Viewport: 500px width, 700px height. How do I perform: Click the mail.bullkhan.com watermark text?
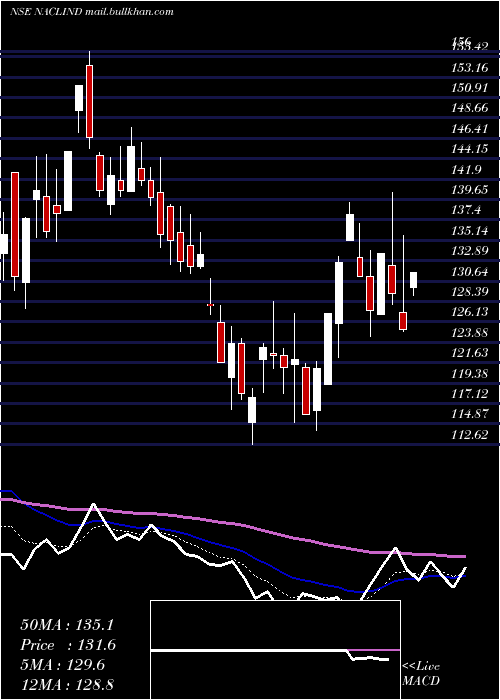(129, 12)
